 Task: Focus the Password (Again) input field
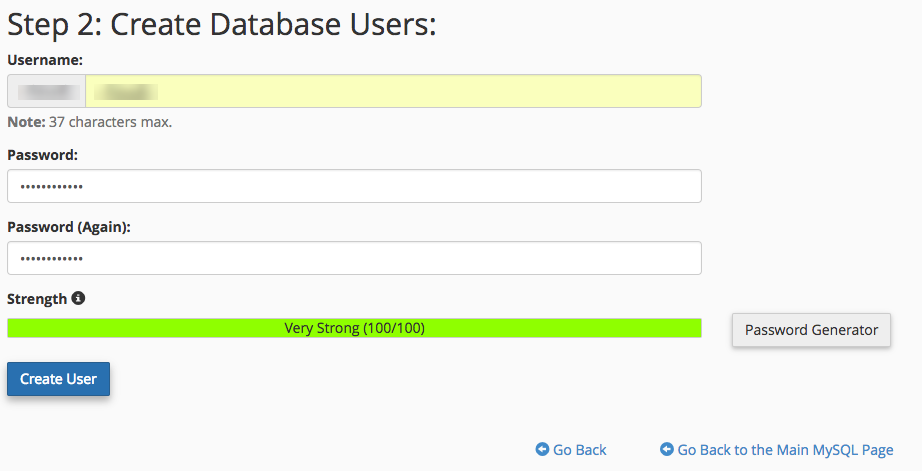point(354,258)
